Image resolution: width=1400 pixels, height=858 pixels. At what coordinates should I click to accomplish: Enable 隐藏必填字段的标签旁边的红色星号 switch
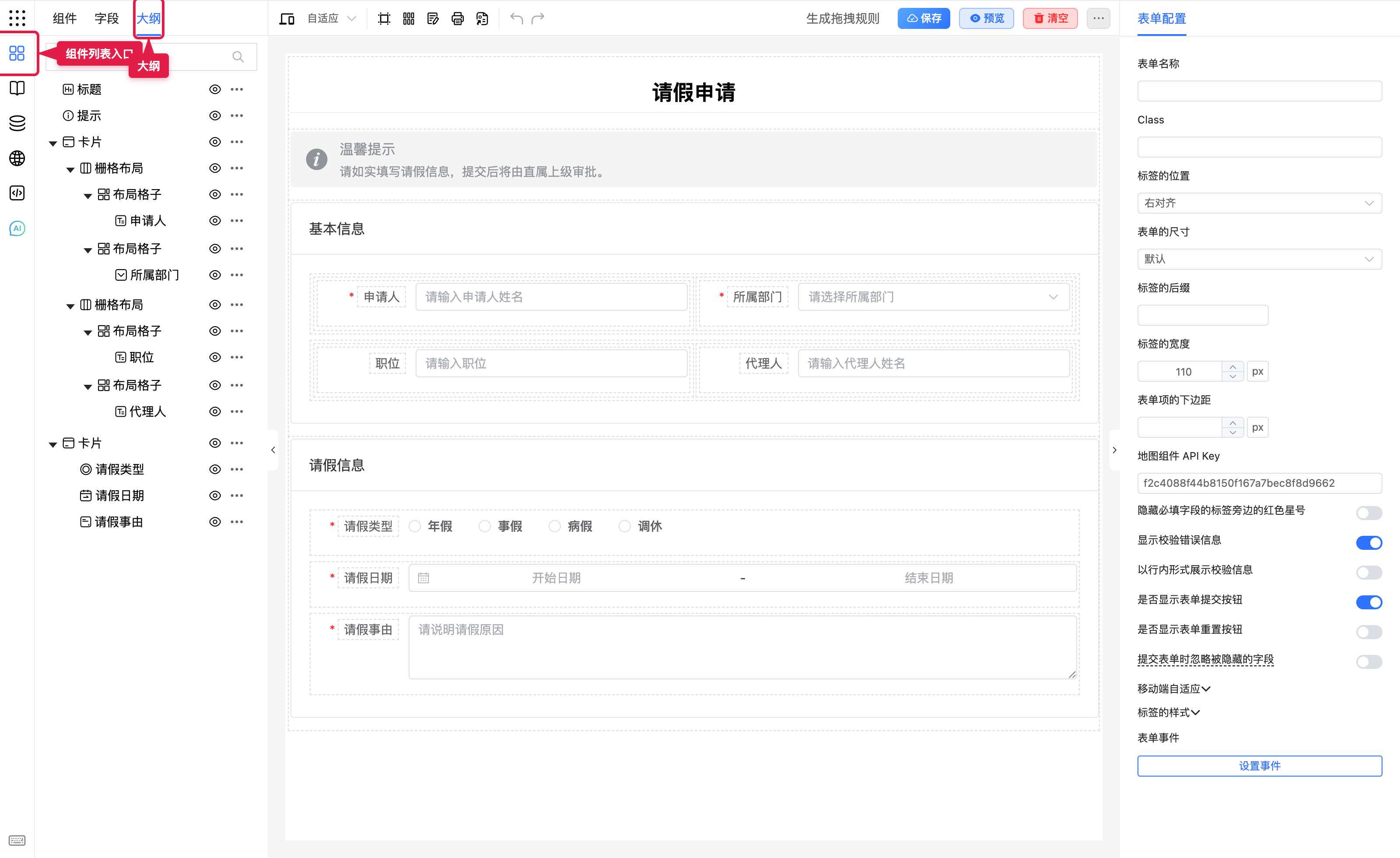coord(1369,513)
